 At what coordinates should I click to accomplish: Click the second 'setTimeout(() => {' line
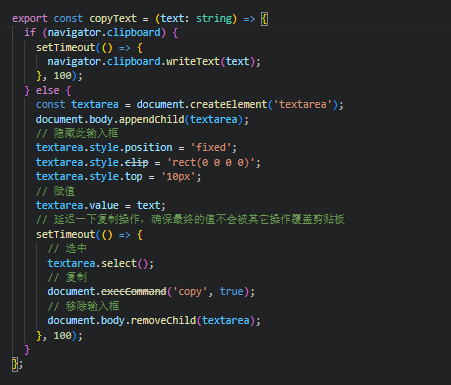click(89, 235)
